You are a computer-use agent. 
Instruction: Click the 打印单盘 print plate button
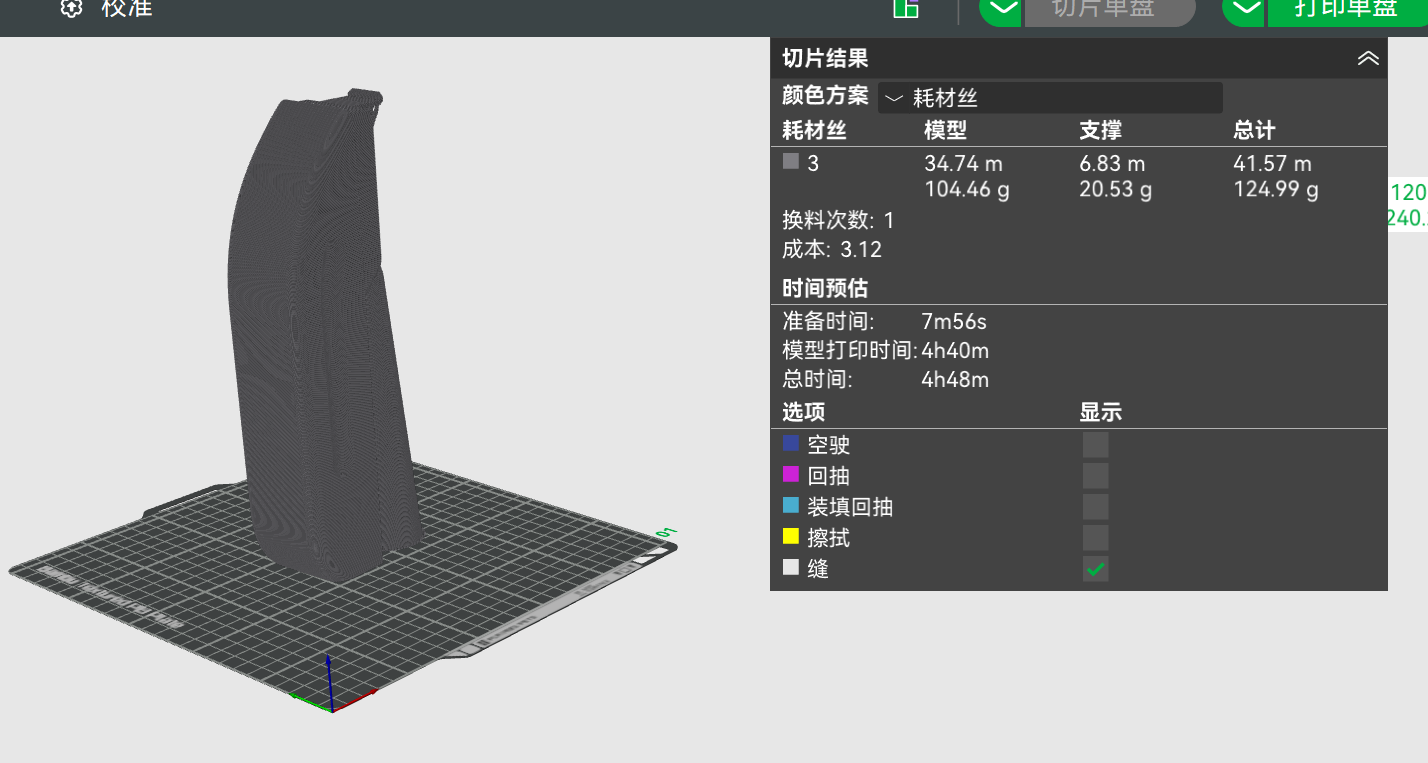1348,10
